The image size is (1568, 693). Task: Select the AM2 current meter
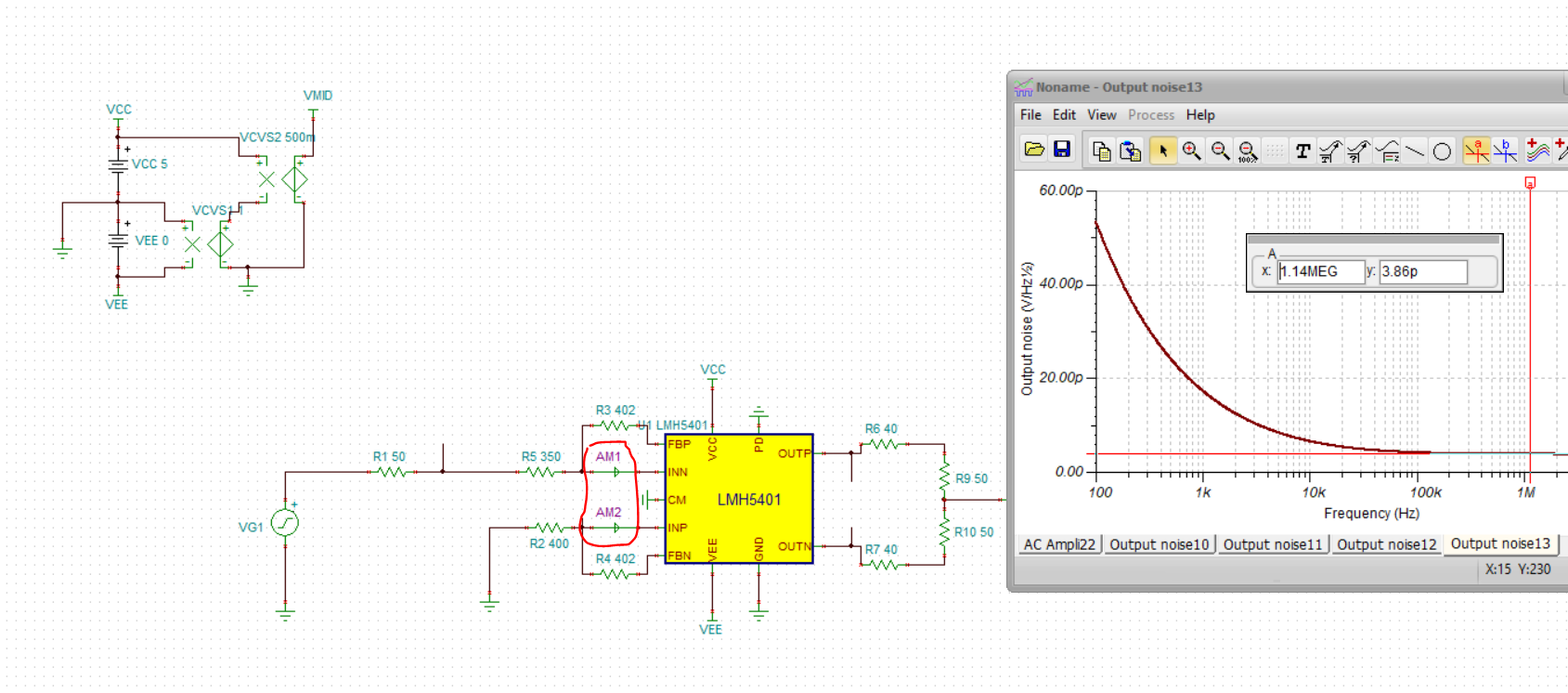click(x=616, y=528)
